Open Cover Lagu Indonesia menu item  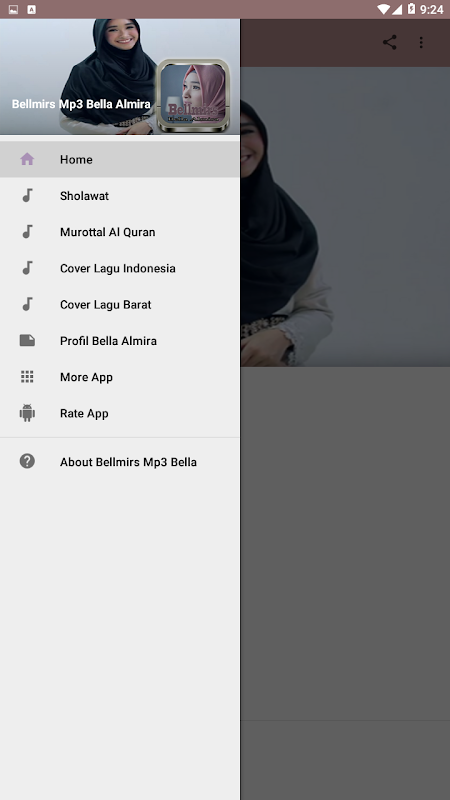click(120, 268)
